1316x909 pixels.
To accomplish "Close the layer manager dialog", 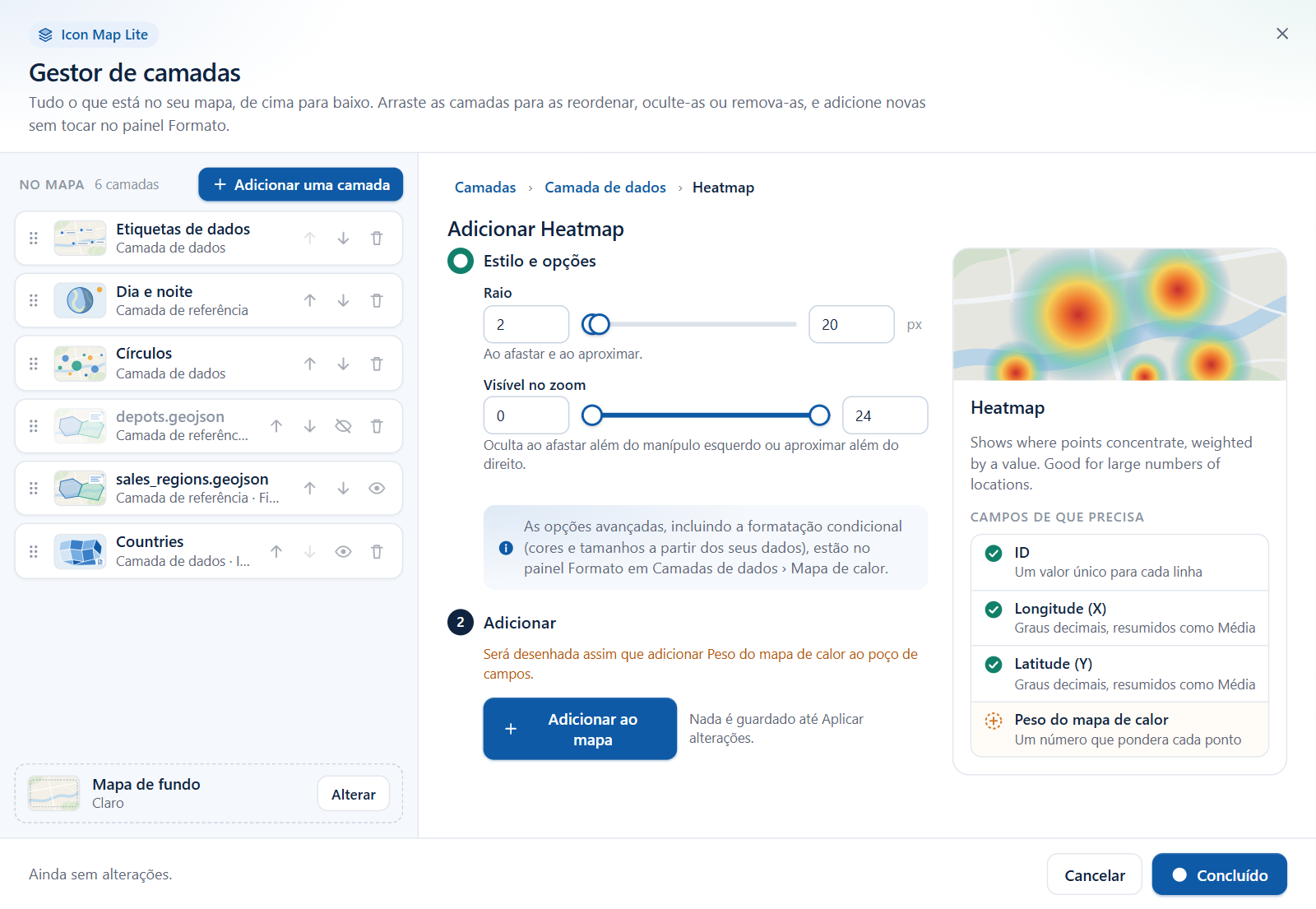I will (x=1282, y=34).
